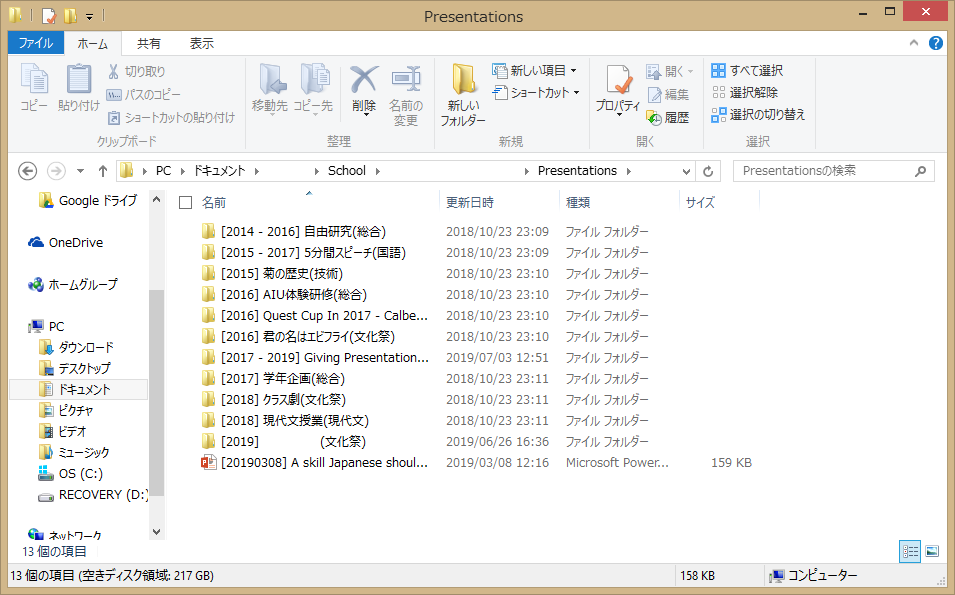The width and height of the screenshot is (955, 595).
Task: Switch to the View (表示) ribbon tab
Action: [x=201, y=43]
